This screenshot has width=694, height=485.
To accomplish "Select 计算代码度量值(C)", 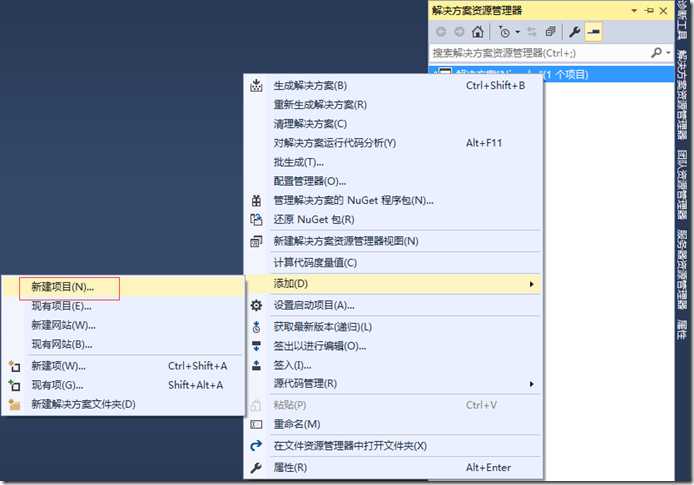I will [x=393, y=262].
